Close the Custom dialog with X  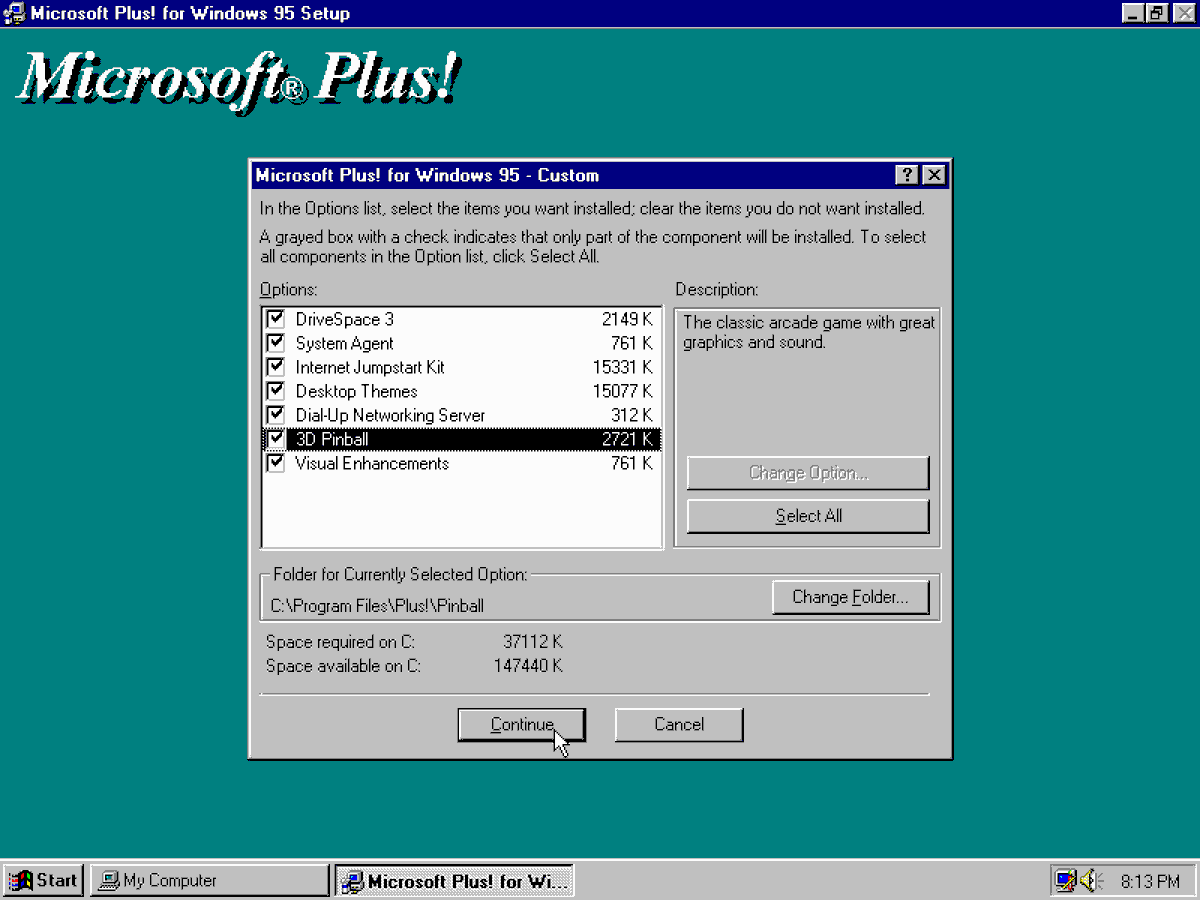[x=934, y=176]
